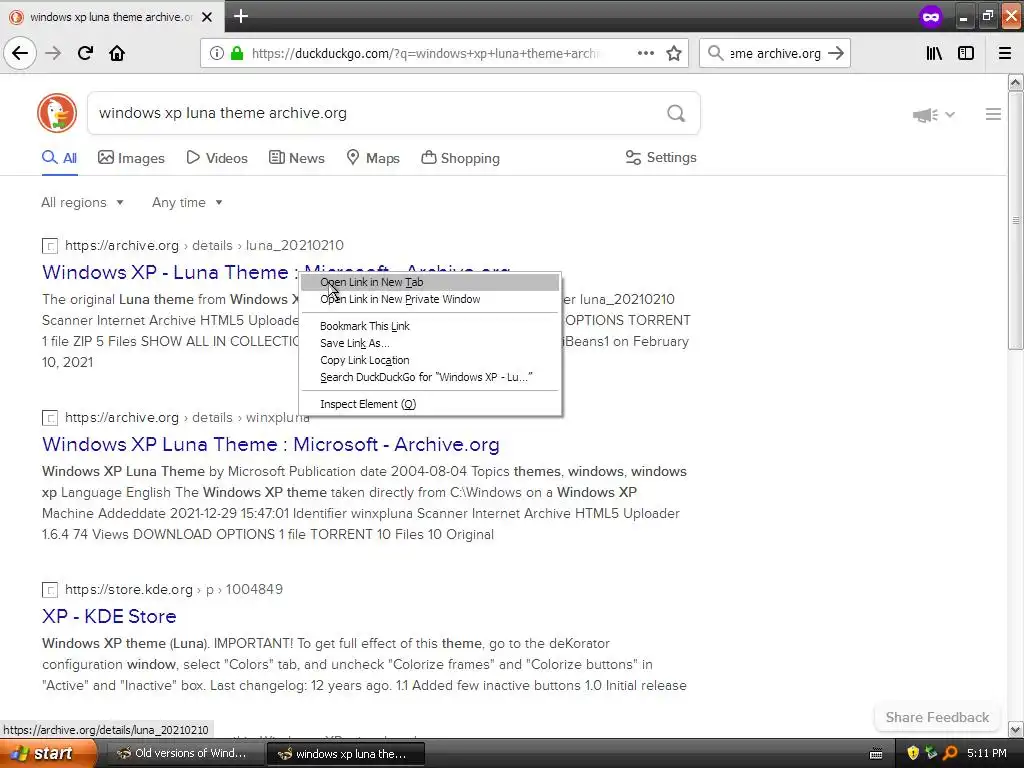Click the orange magnifier tray icon

click(950, 753)
